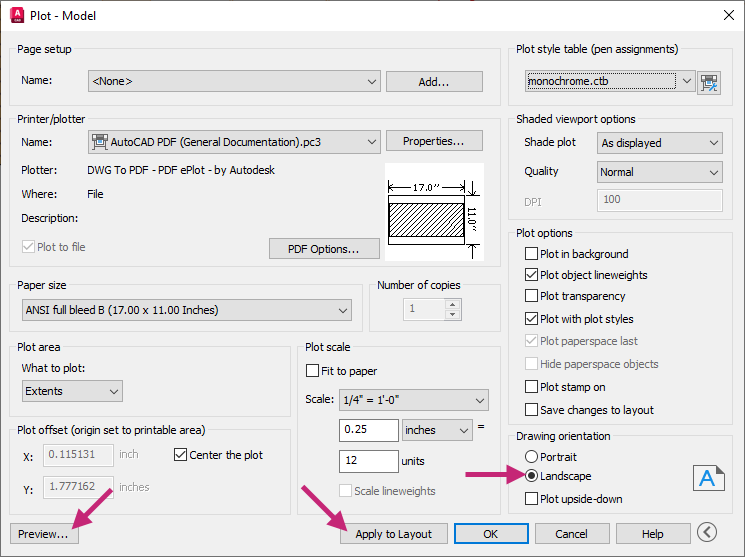Open the What to plot dropdown
This screenshot has width=745, height=557.
72,391
